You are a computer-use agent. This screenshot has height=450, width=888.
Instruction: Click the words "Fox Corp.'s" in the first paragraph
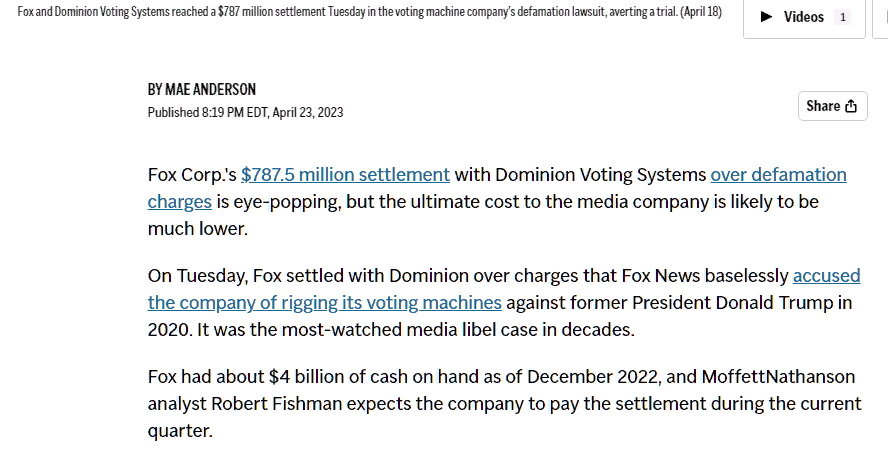pyautogui.click(x=192, y=175)
